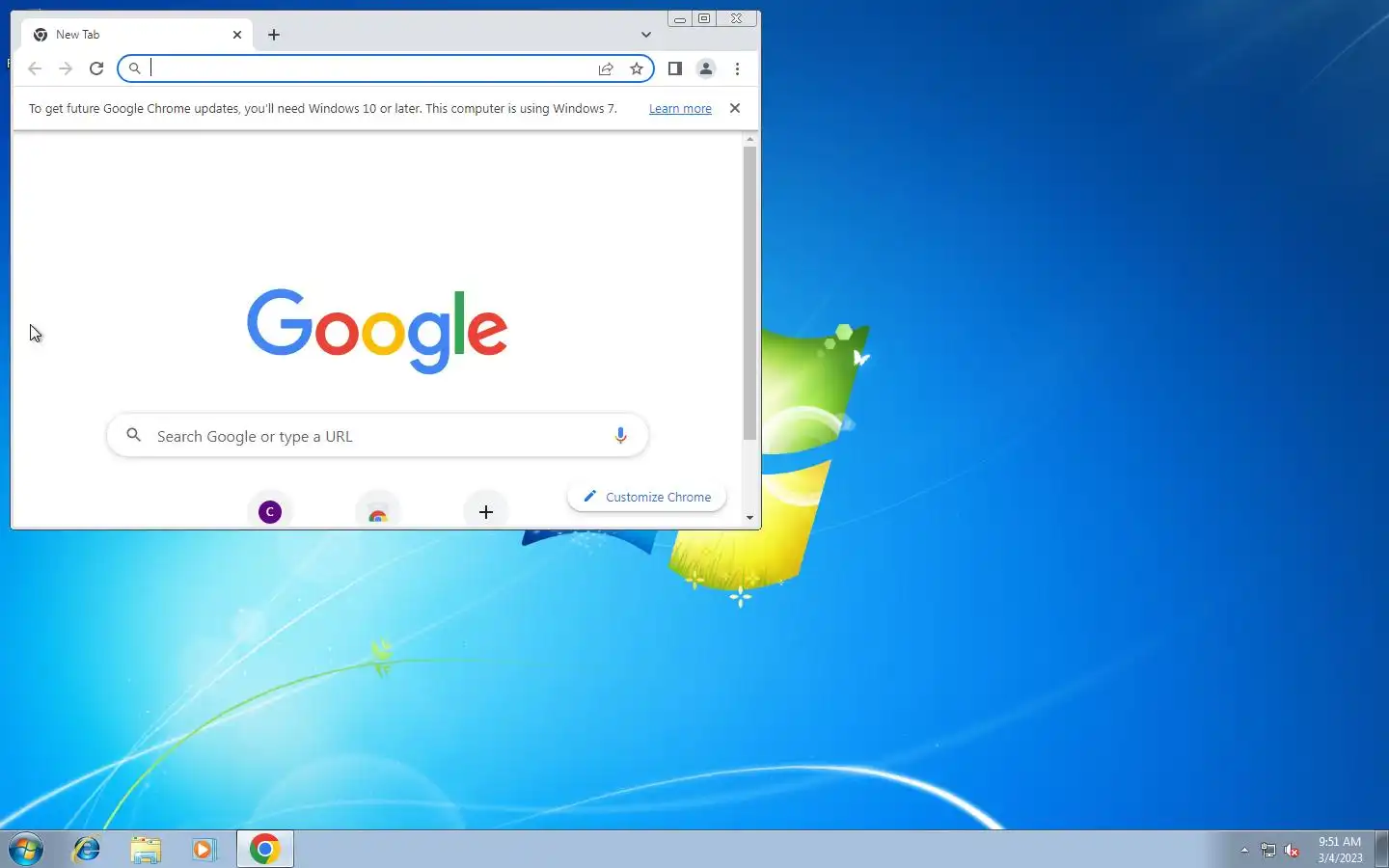The height and width of the screenshot is (868, 1389).
Task: Click the Customize Chrome button
Action: (647, 497)
